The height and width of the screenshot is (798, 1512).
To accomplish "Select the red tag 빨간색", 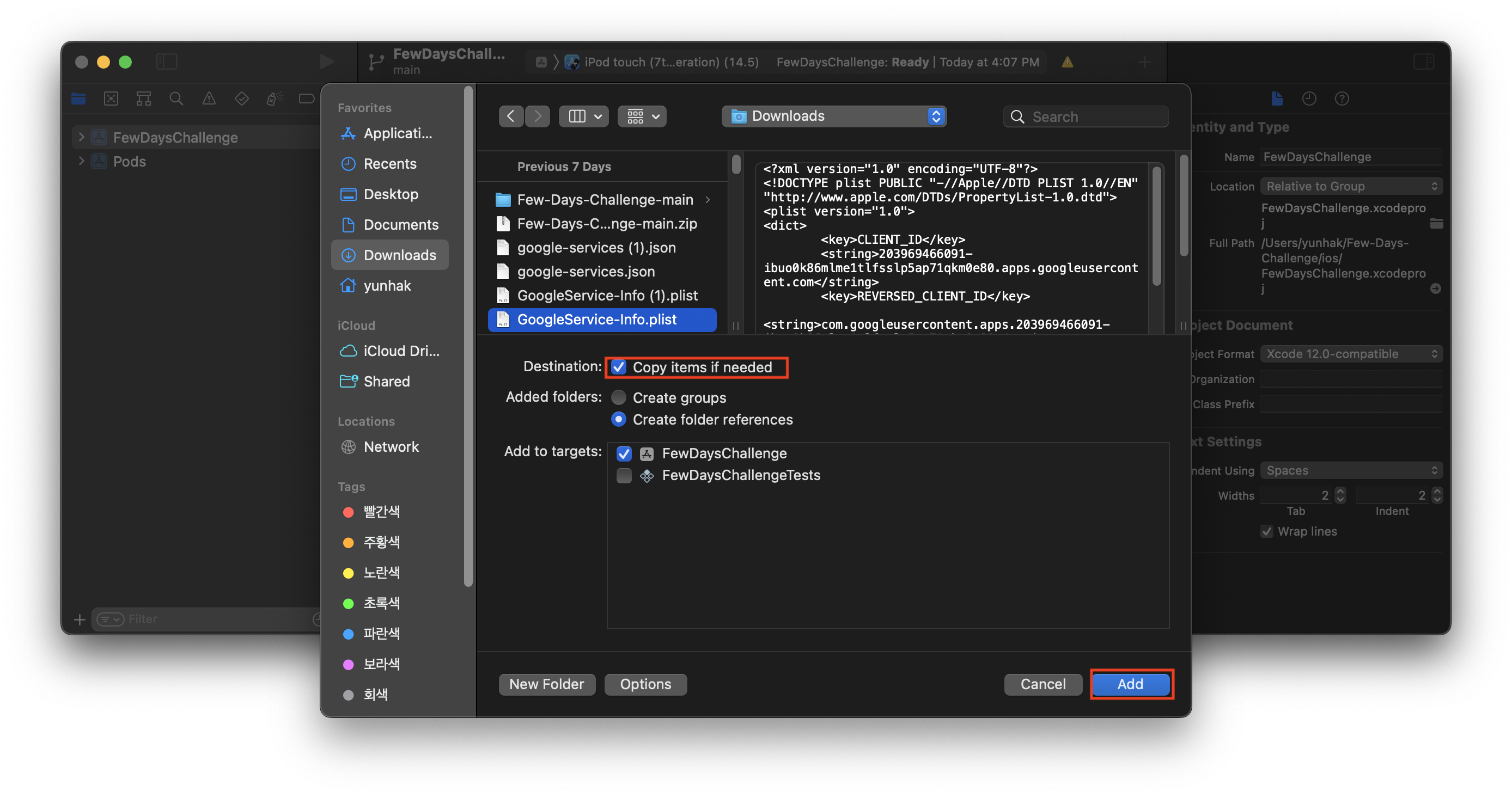I will [381, 512].
